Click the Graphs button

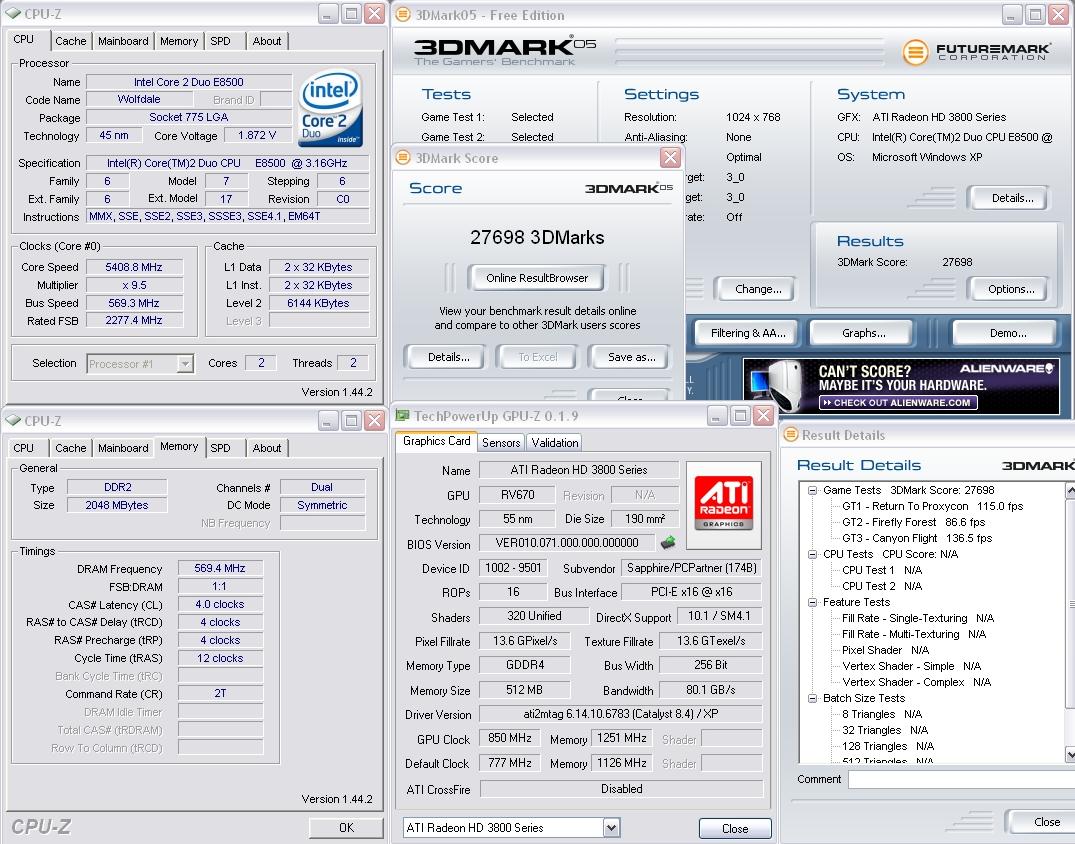point(863,333)
